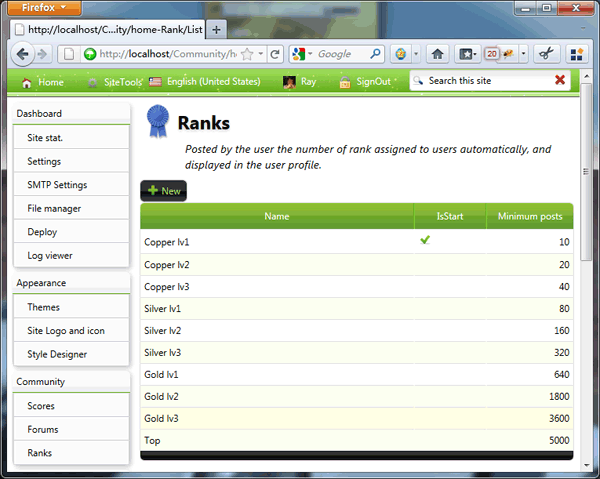Click the page vertical scrollbar thumb
The width and height of the screenshot is (600, 479).
(x=586, y=172)
